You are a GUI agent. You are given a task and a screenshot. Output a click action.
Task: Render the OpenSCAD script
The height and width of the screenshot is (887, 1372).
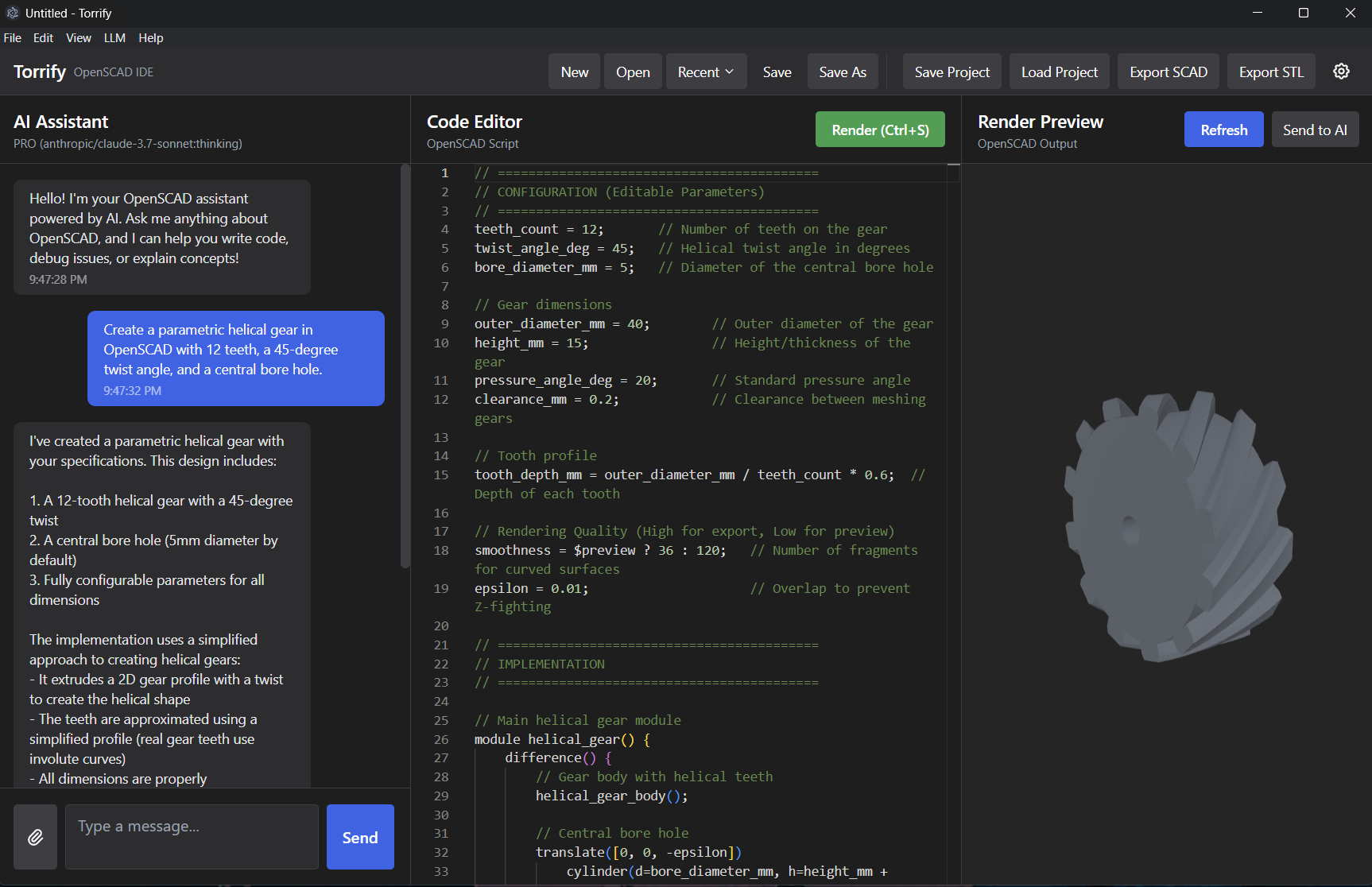[x=880, y=129]
